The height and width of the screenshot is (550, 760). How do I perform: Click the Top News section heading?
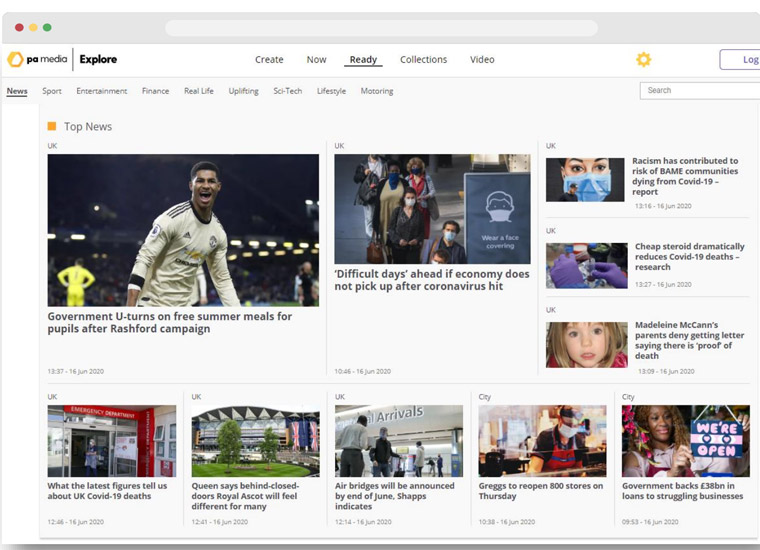coord(88,126)
